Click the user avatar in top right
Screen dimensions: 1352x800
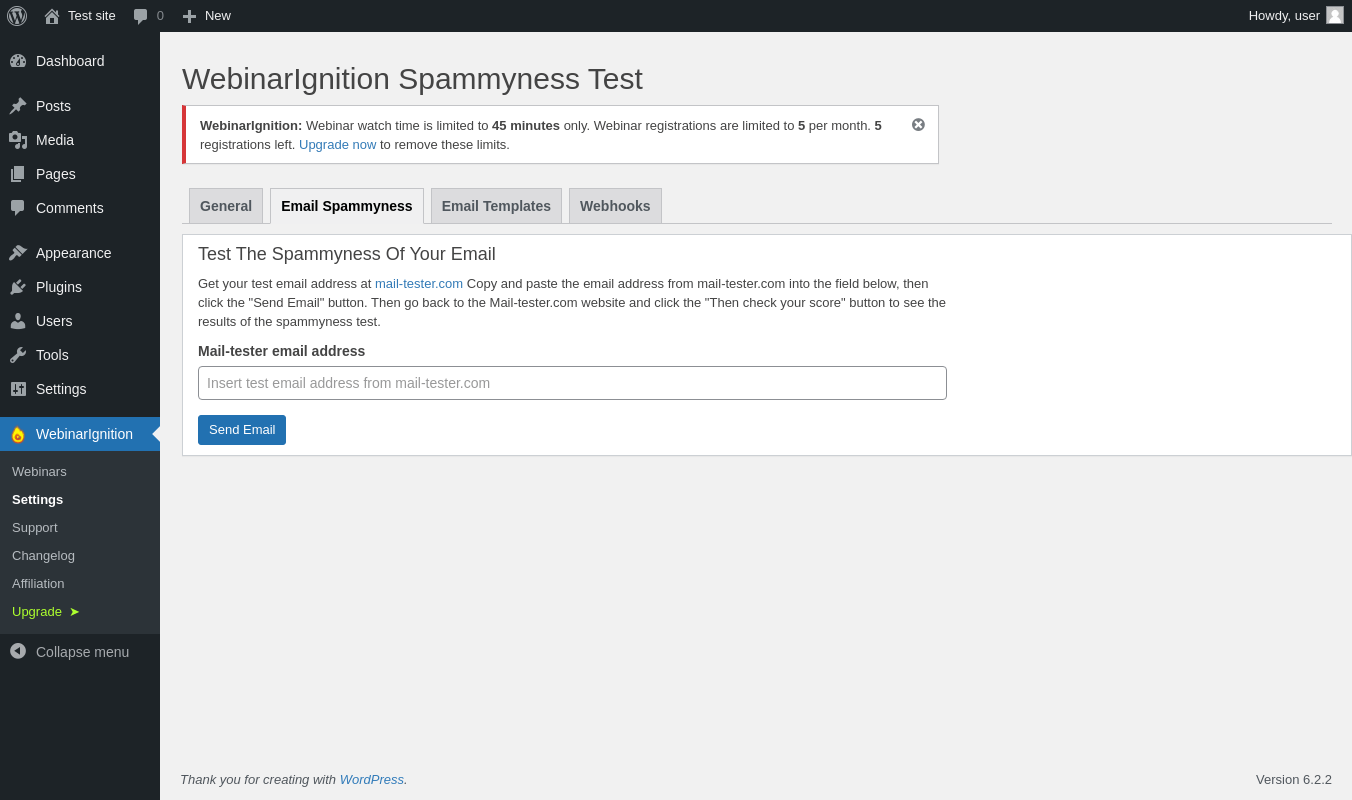1335,15
